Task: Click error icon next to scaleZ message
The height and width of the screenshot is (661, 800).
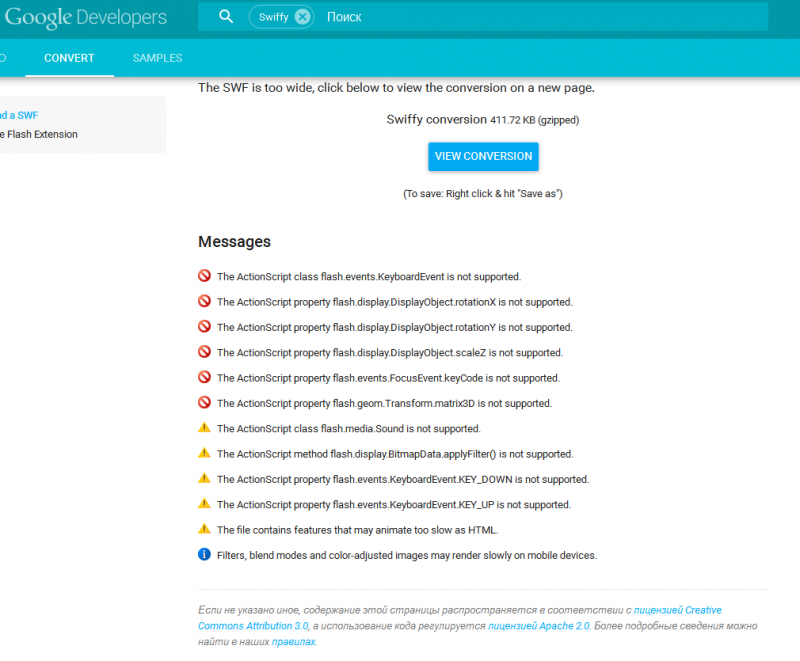Action: (x=204, y=352)
